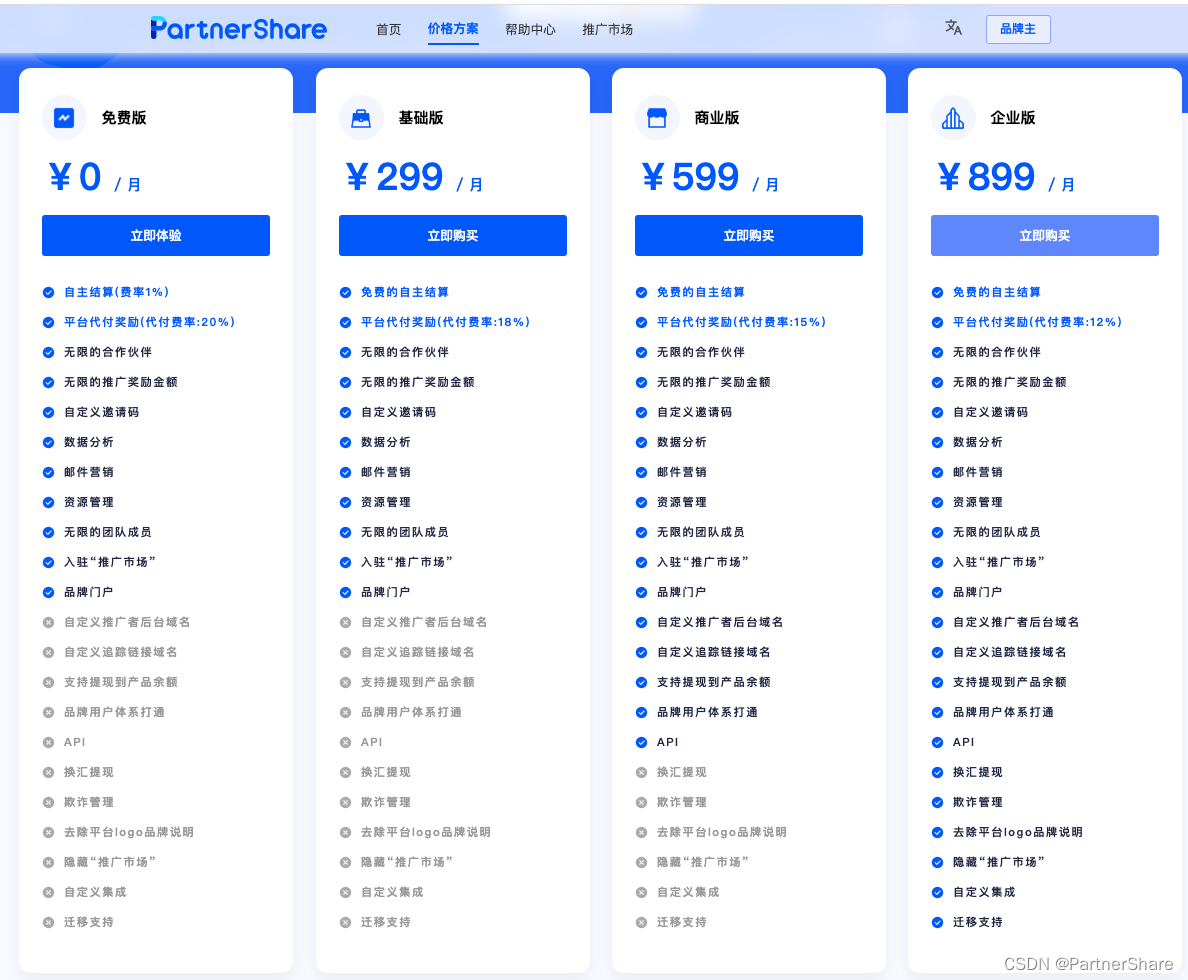Click the 企业版 building plan icon
This screenshot has width=1188, height=980.
click(x=953, y=117)
